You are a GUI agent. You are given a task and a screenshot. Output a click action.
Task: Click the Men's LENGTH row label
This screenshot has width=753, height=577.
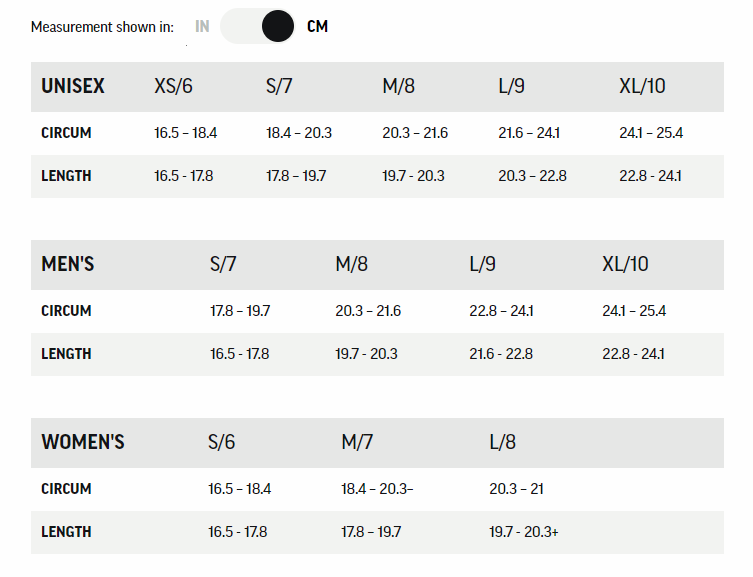[x=66, y=354]
